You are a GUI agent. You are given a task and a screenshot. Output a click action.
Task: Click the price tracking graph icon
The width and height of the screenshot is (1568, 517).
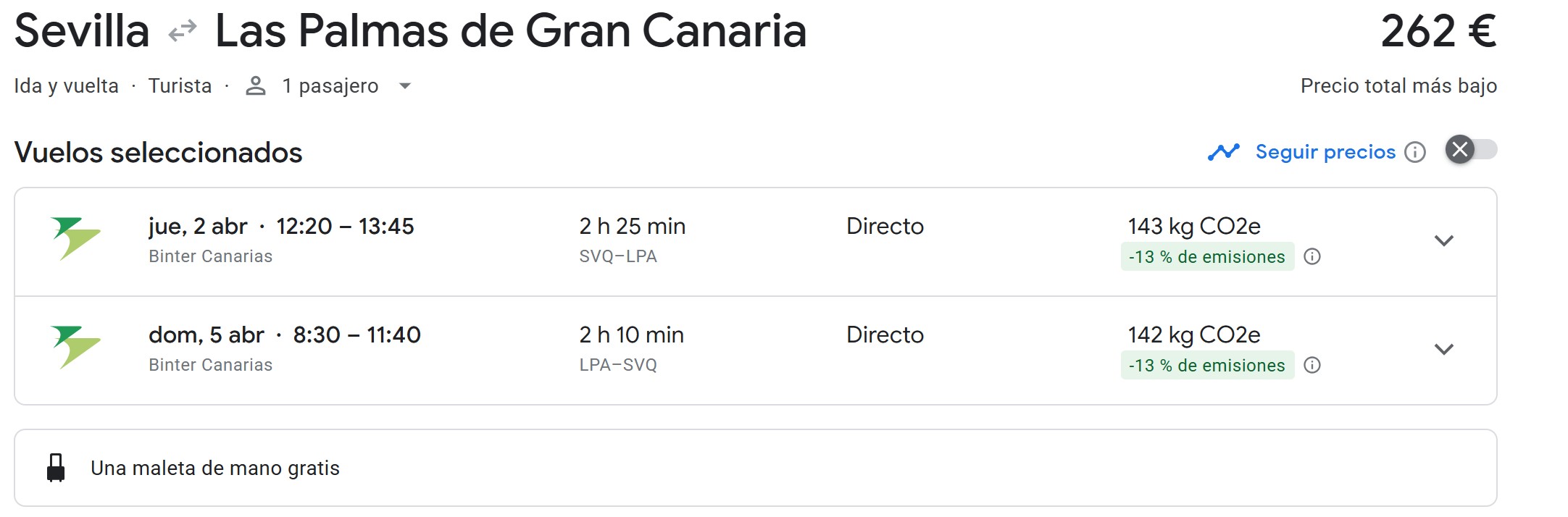tap(1223, 152)
